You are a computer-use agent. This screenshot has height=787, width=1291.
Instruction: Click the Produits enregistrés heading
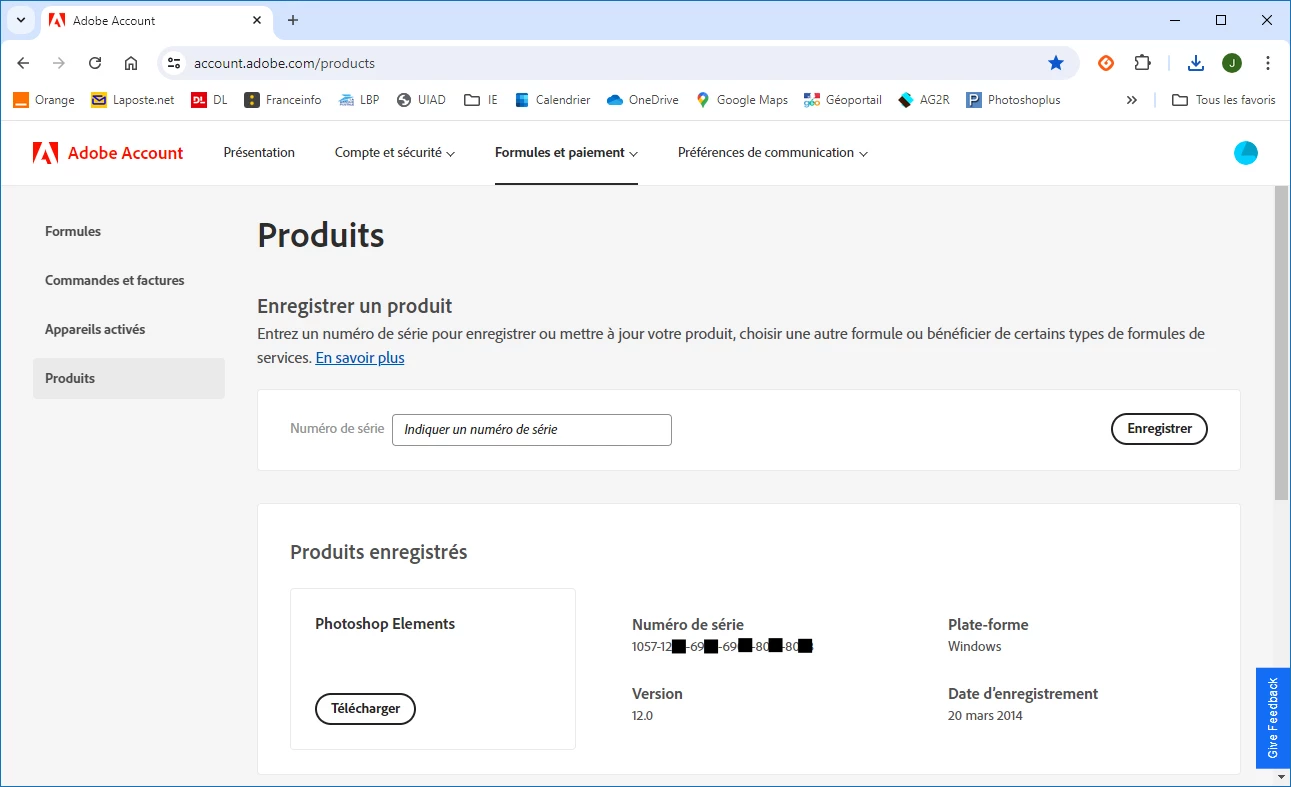coord(379,552)
